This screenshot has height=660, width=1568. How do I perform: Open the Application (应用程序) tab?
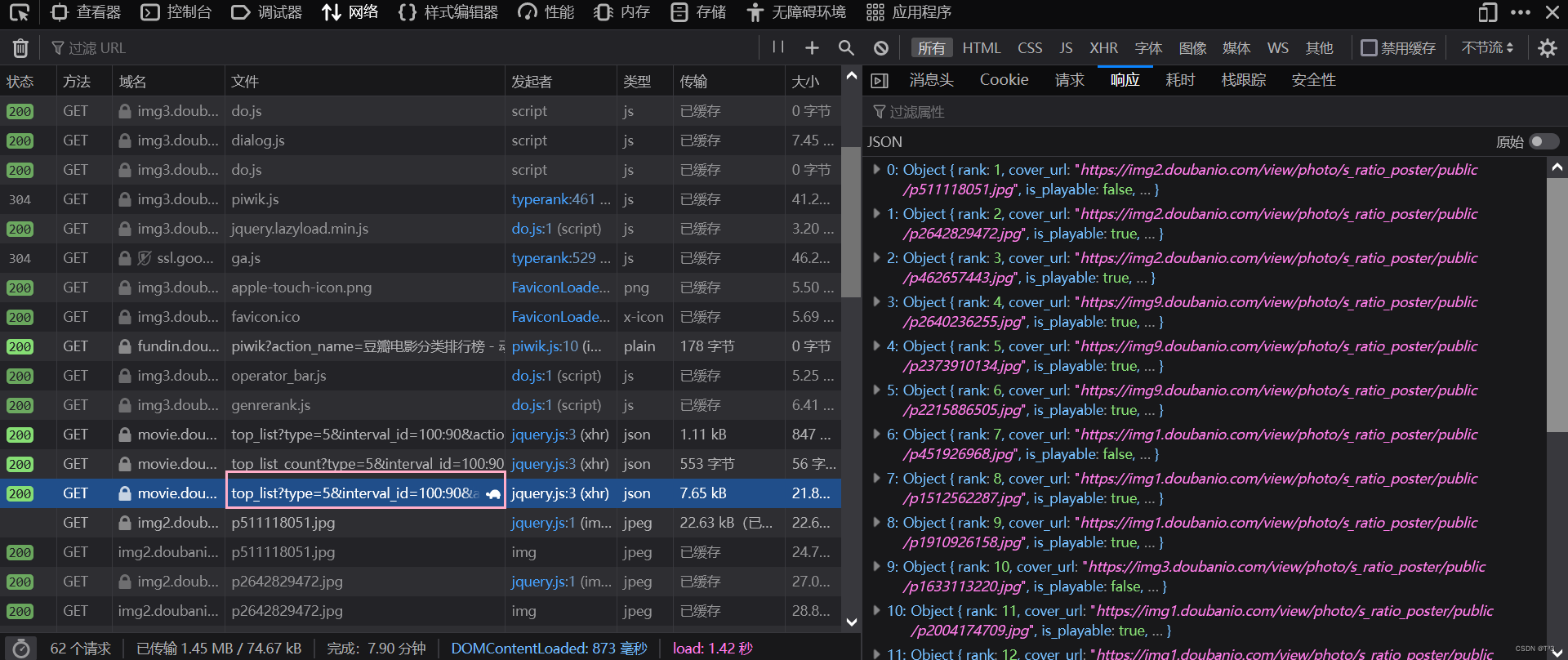(909, 12)
